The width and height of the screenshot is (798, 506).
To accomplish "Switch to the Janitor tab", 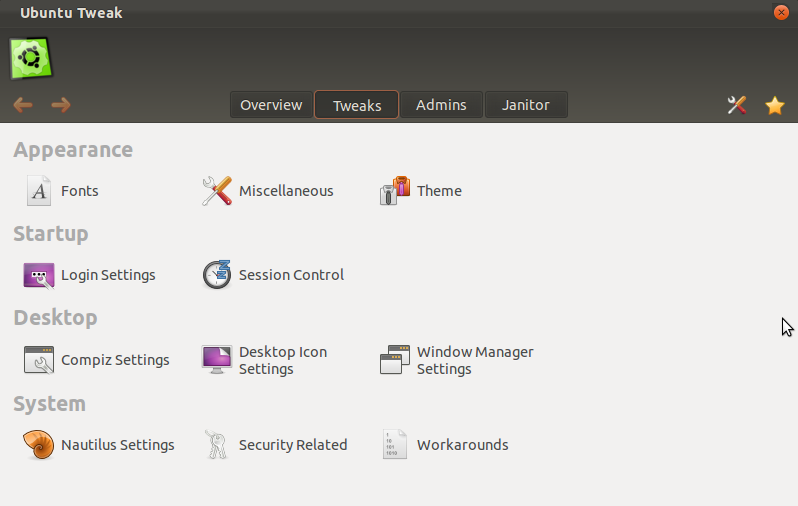I will [526, 105].
